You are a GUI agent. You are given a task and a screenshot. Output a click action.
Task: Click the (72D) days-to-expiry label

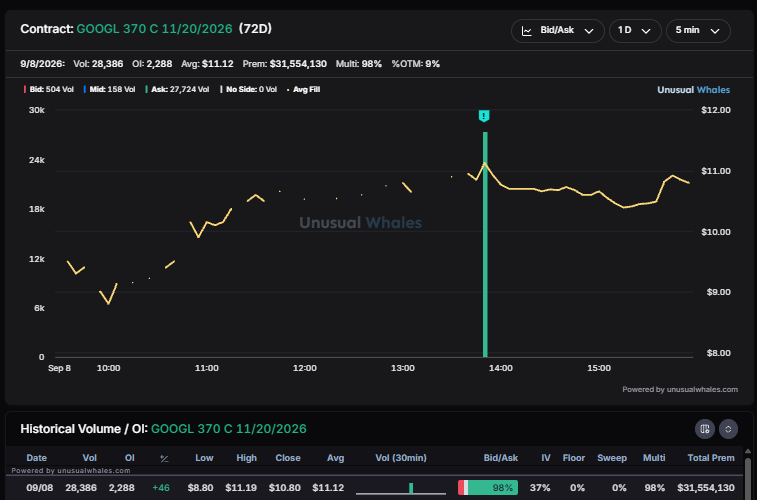click(x=255, y=29)
